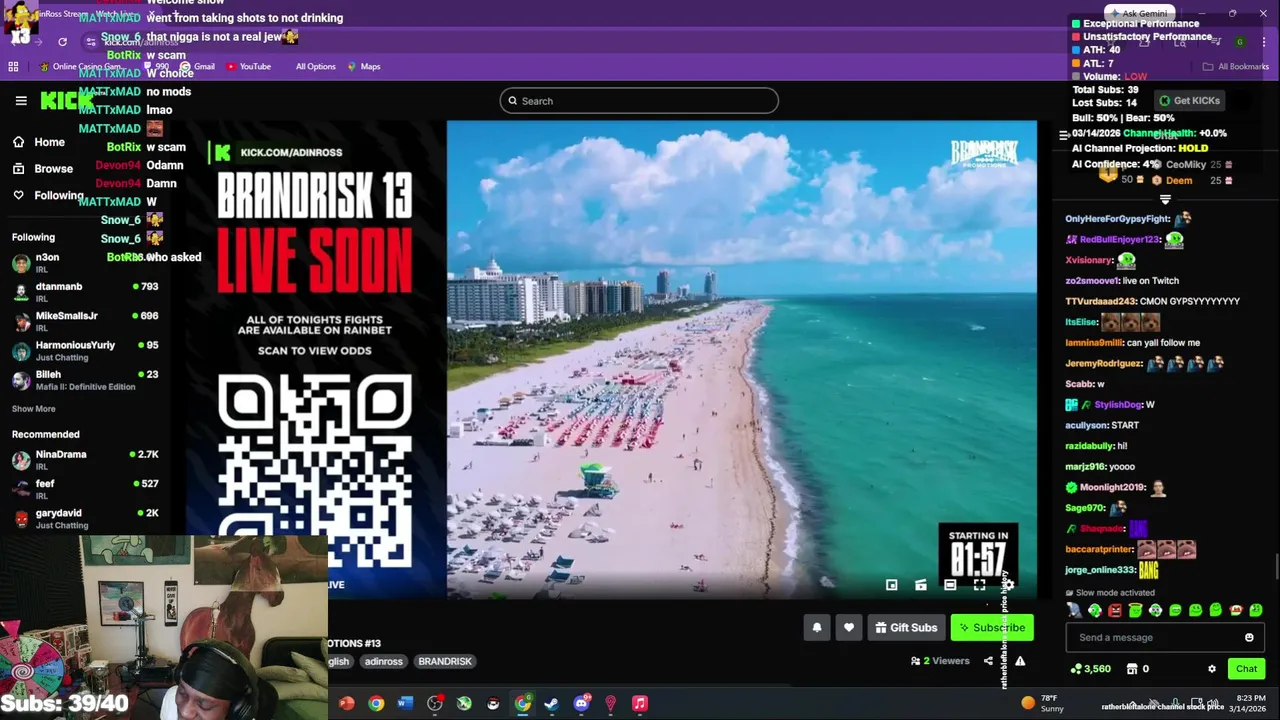This screenshot has height=720, width=1280.
Task: Open the Chrome Apps grid shortcut
Action: tap(13, 67)
